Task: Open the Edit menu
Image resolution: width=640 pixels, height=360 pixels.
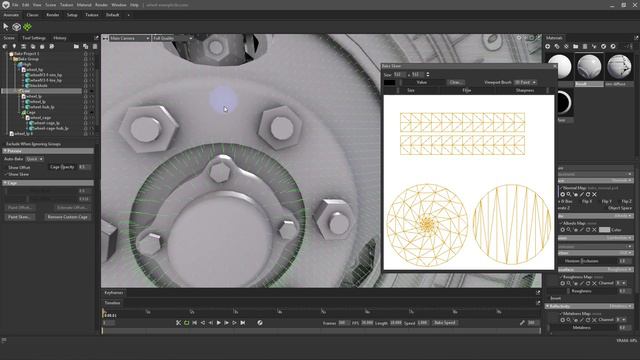Action: pos(26,5)
